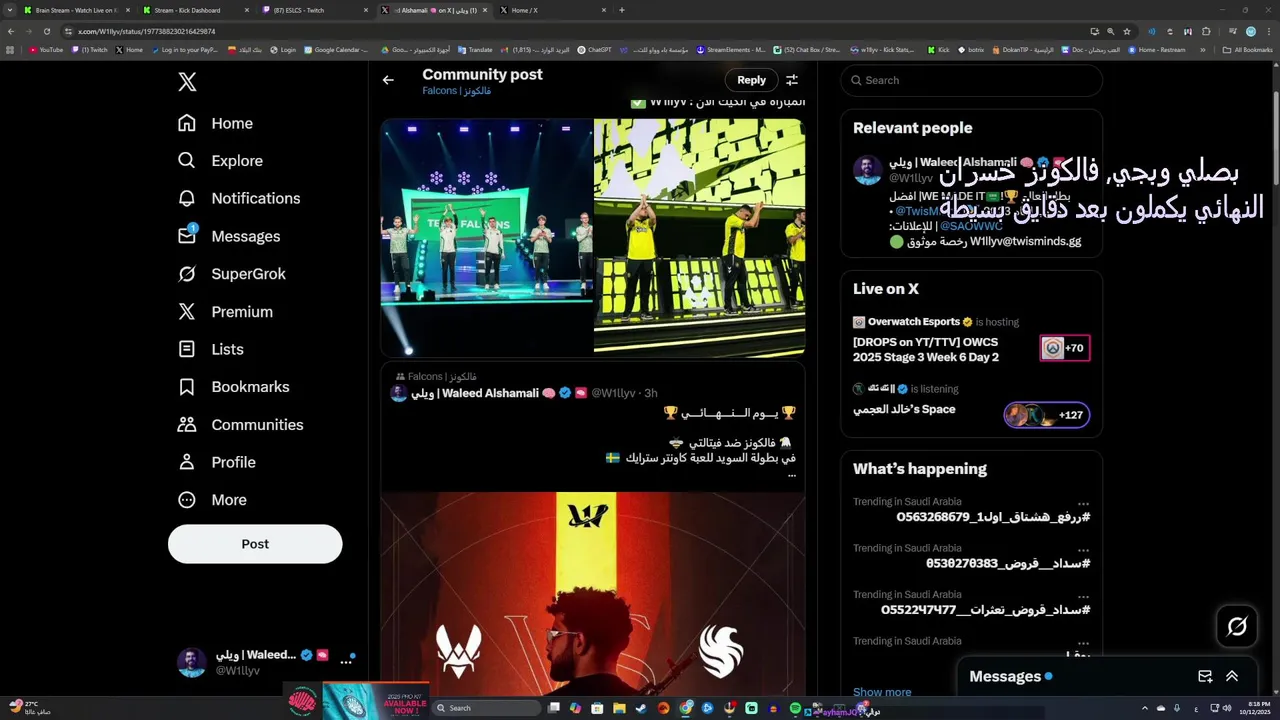Open more options for trending 0552247477
1280x720 pixels.
coord(1083,595)
